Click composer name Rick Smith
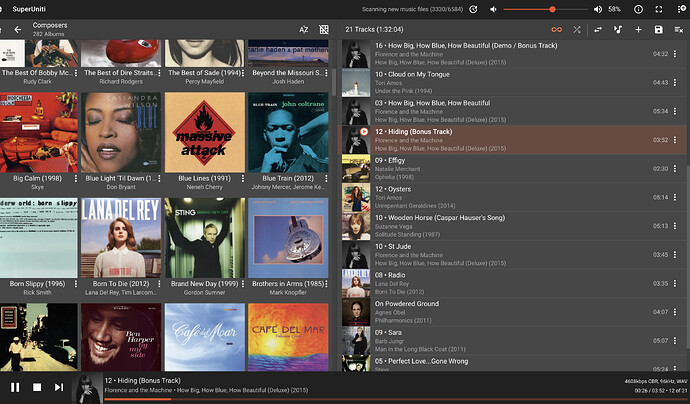Viewport: 690px width, 404px height. (37, 292)
